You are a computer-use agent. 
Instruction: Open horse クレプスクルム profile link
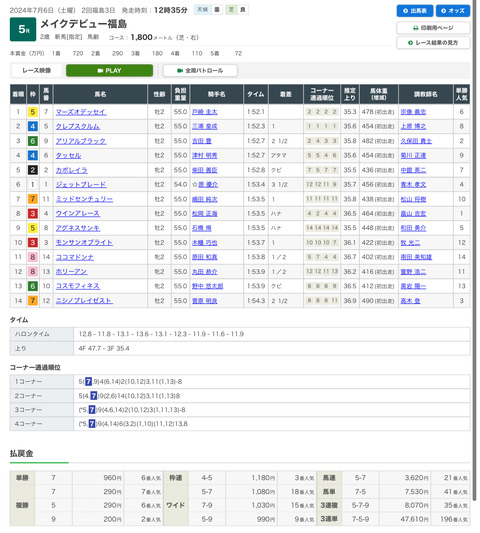coord(78,126)
